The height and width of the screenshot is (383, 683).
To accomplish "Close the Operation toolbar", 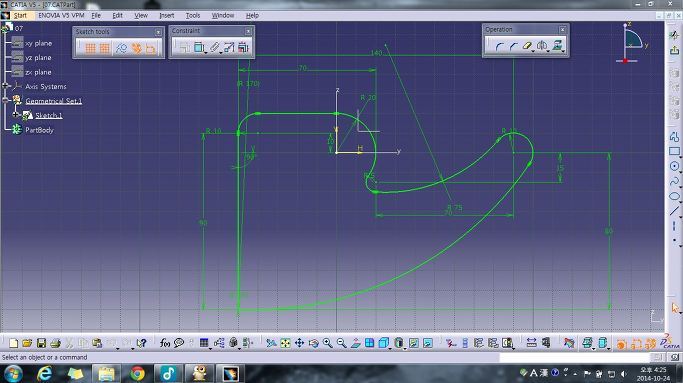I will [x=563, y=30].
